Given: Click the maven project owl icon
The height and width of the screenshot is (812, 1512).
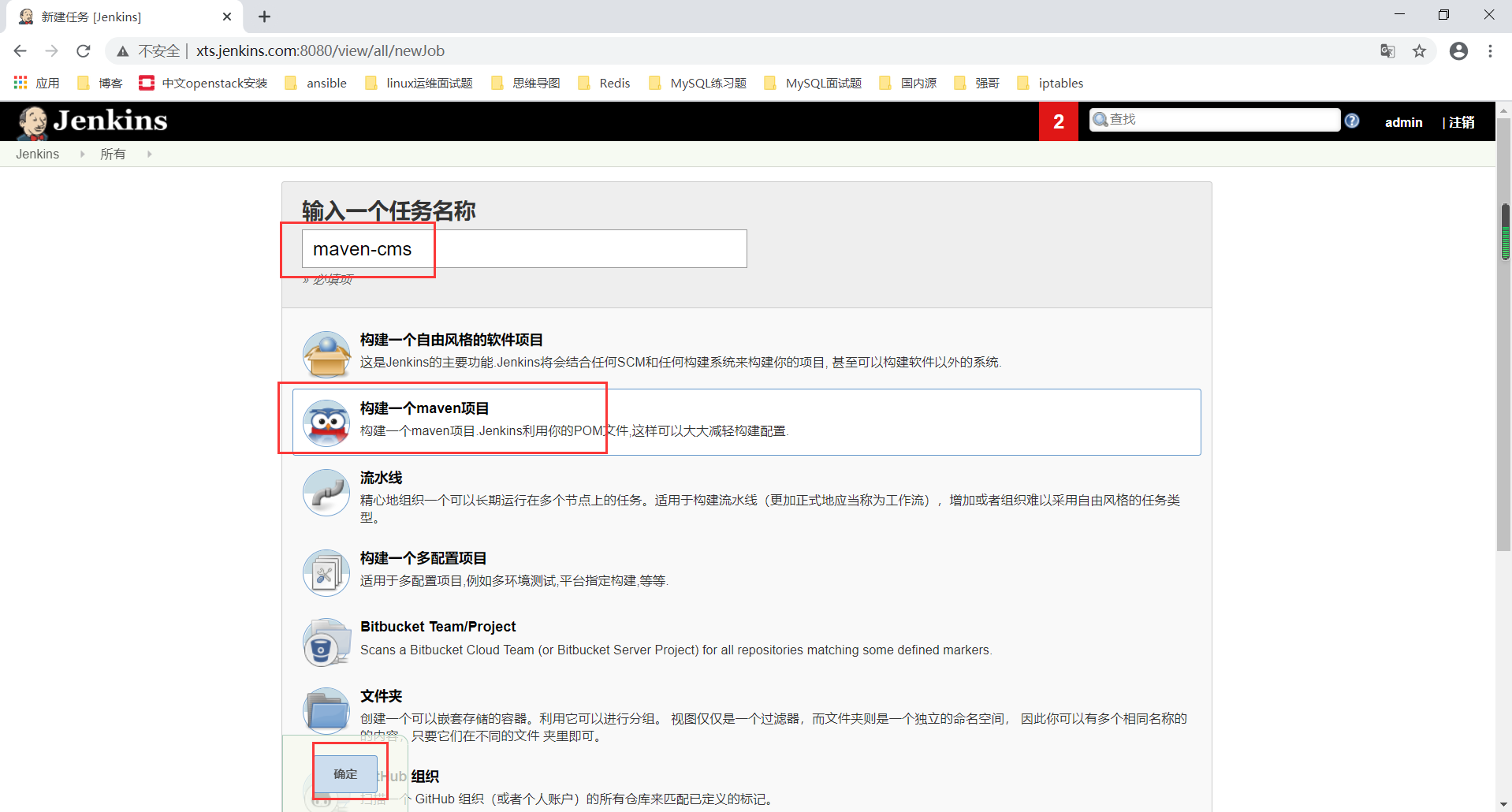Looking at the screenshot, I should [x=326, y=423].
